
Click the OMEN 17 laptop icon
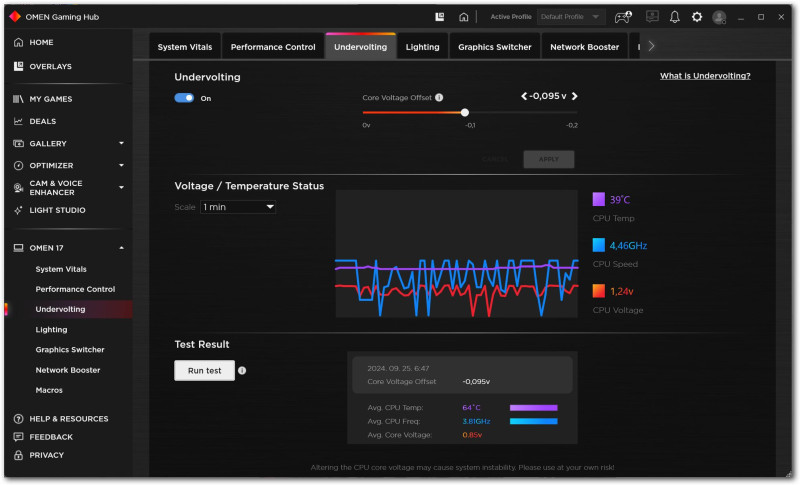point(18,248)
